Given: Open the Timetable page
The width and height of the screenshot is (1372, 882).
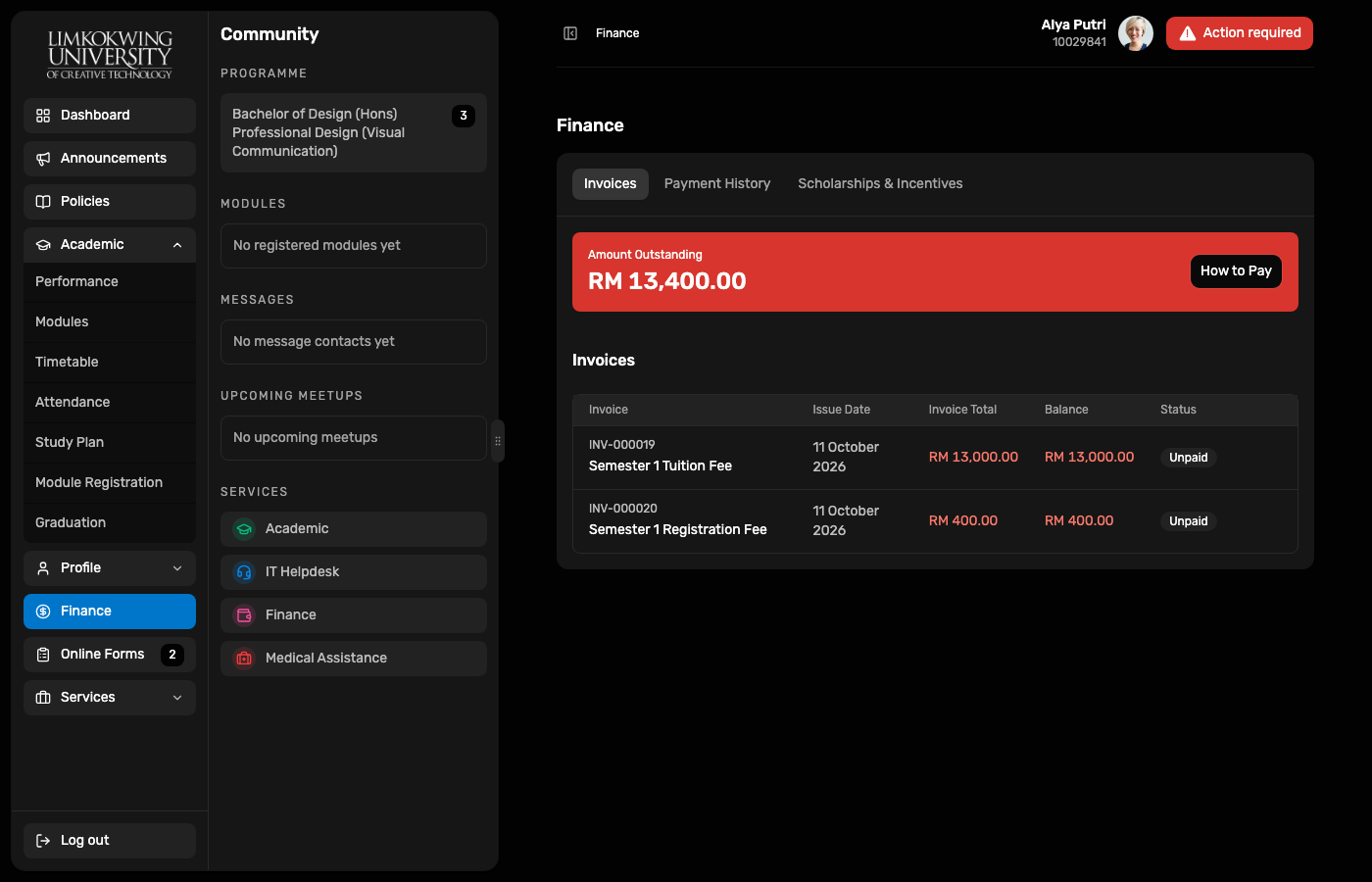Looking at the screenshot, I should pyautogui.click(x=110, y=363).
